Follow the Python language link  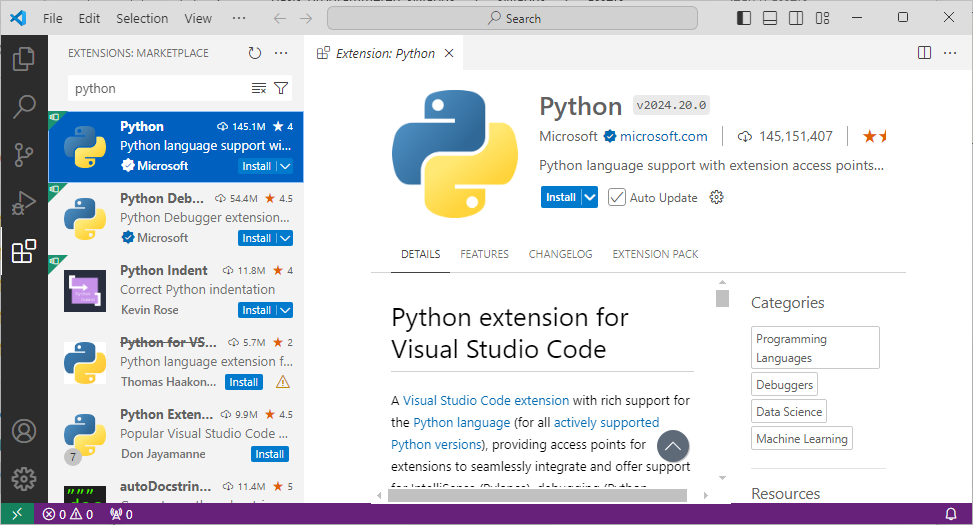[x=462, y=423]
